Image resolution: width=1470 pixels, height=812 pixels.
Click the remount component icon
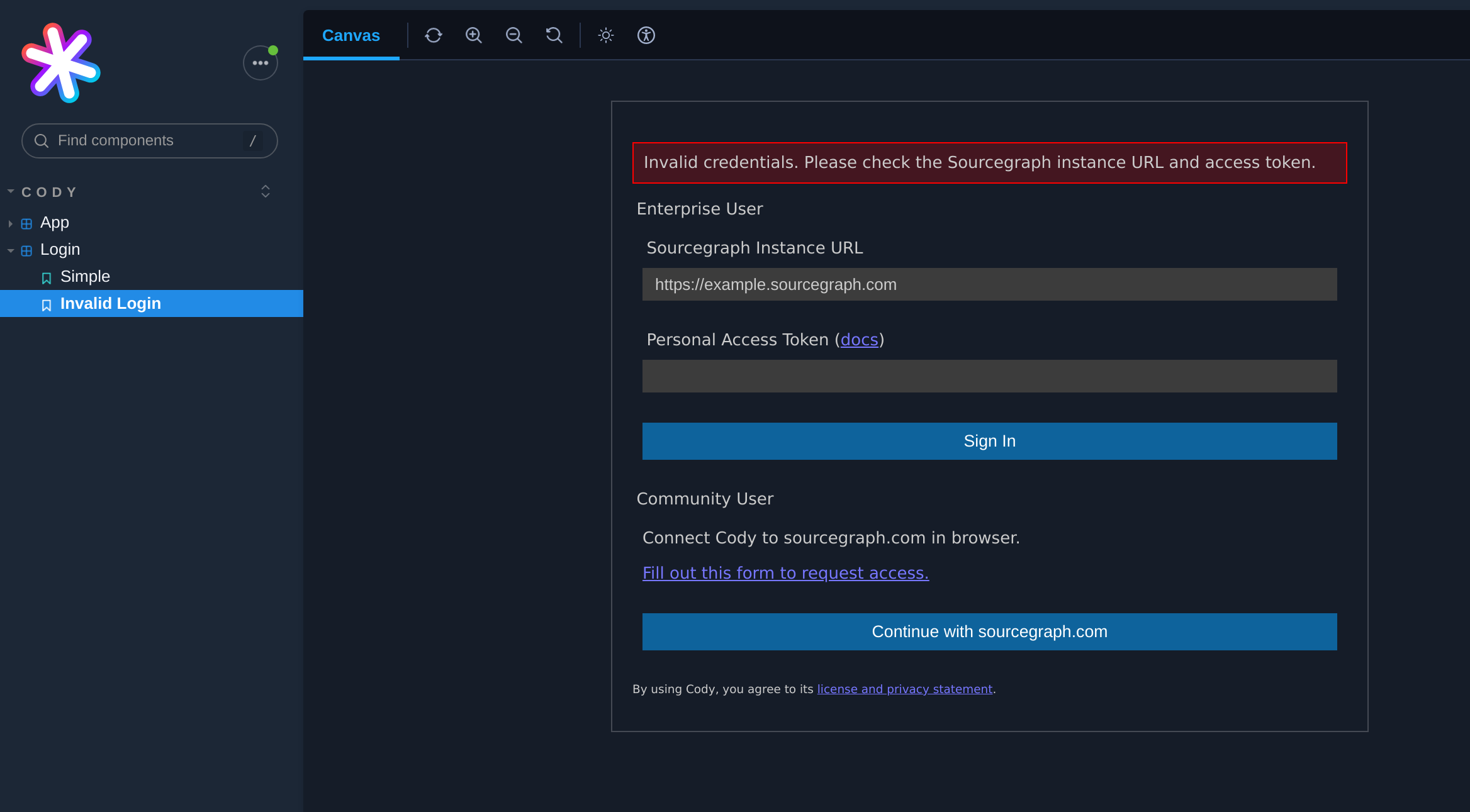click(434, 35)
